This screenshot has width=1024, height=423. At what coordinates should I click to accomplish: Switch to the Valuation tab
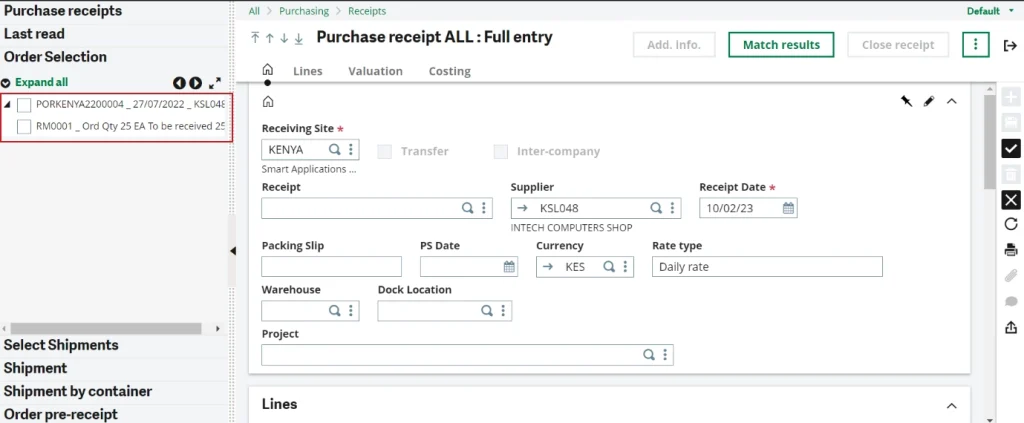[x=375, y=71]
